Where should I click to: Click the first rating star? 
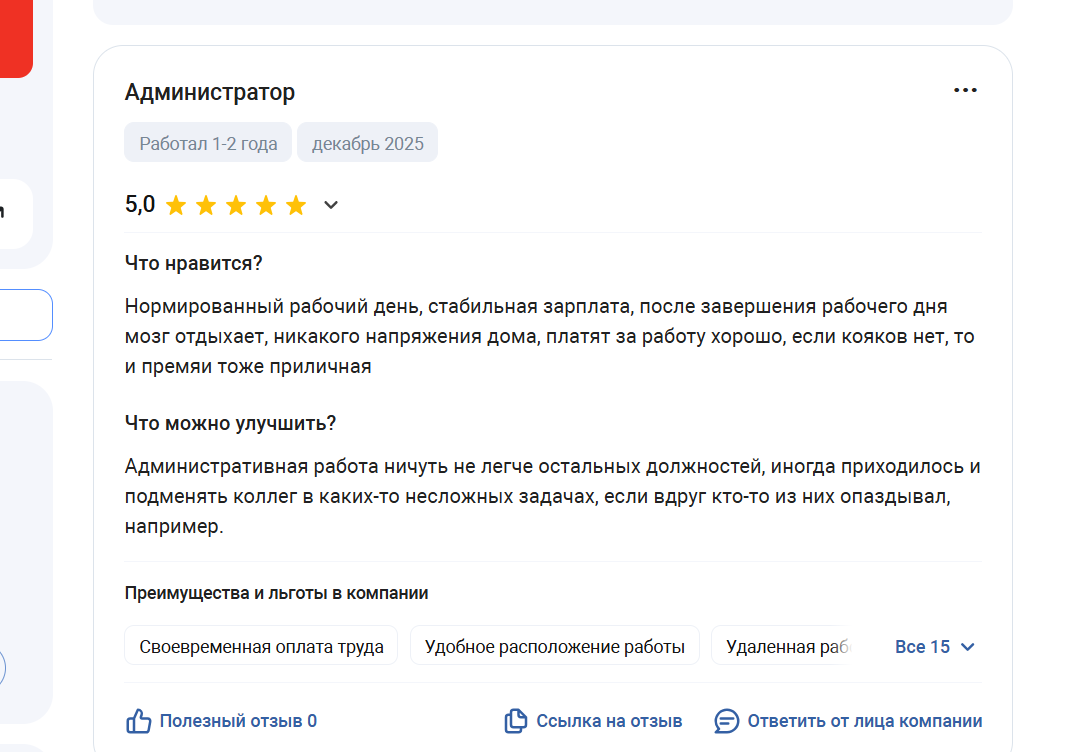pos(176,206)
